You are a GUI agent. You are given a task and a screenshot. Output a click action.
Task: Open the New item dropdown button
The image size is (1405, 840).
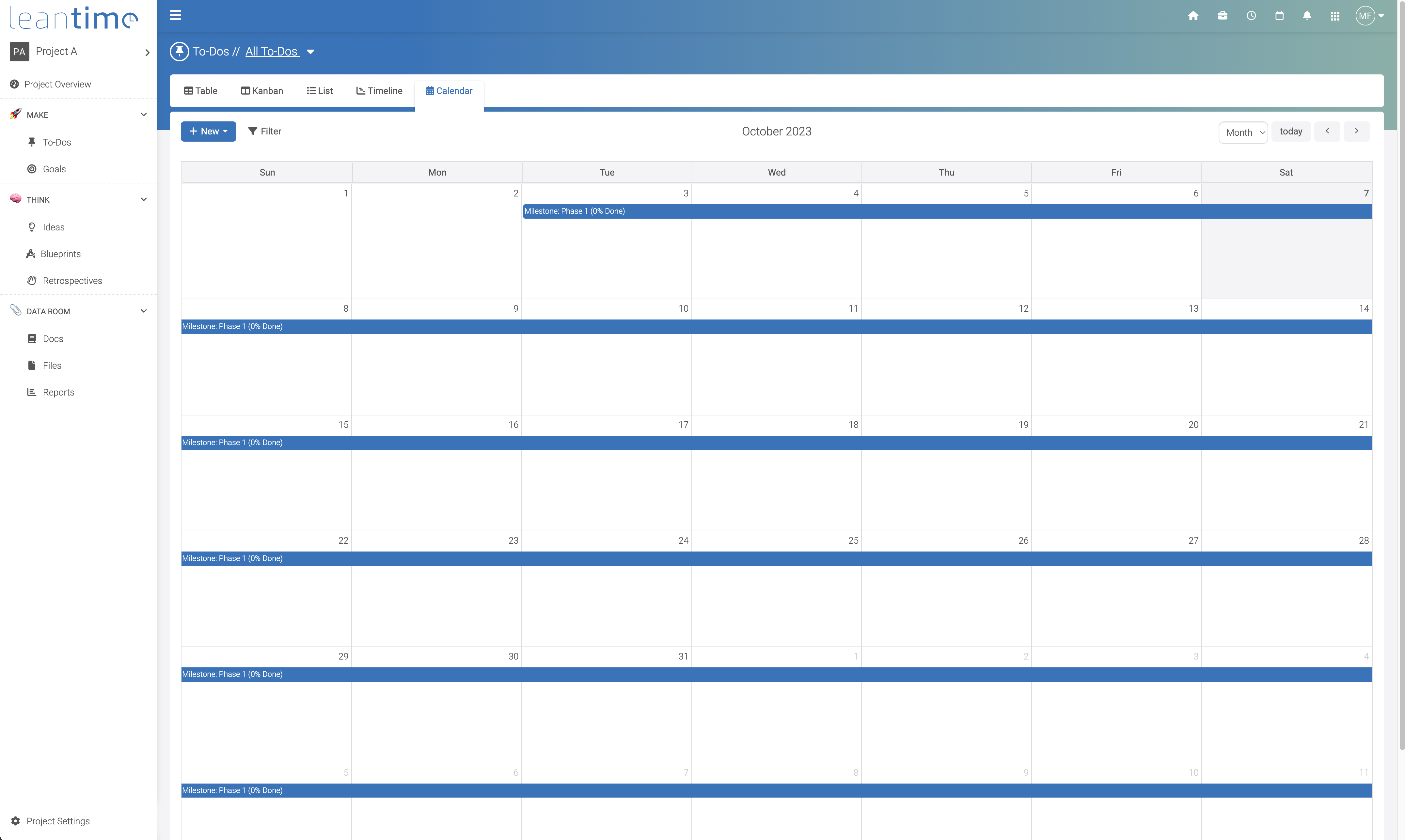point(208,131)
